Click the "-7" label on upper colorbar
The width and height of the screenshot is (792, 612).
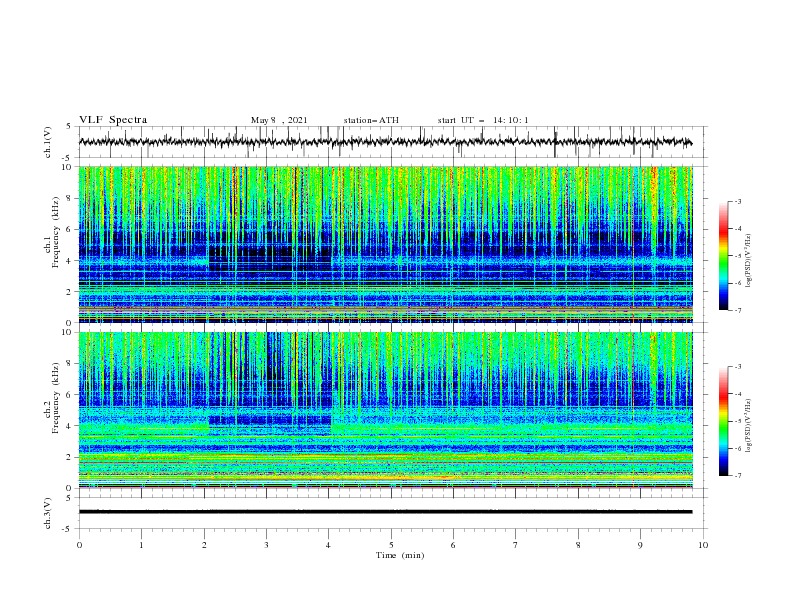click(x=738, y=310)
